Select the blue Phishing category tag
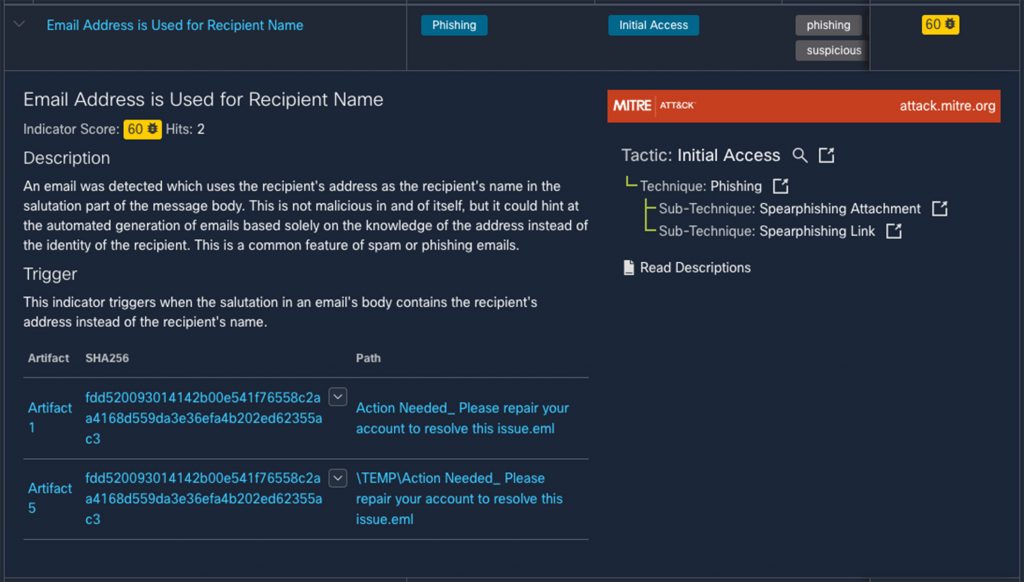Viewport: 1024px width, 582px height. (454, 25)
